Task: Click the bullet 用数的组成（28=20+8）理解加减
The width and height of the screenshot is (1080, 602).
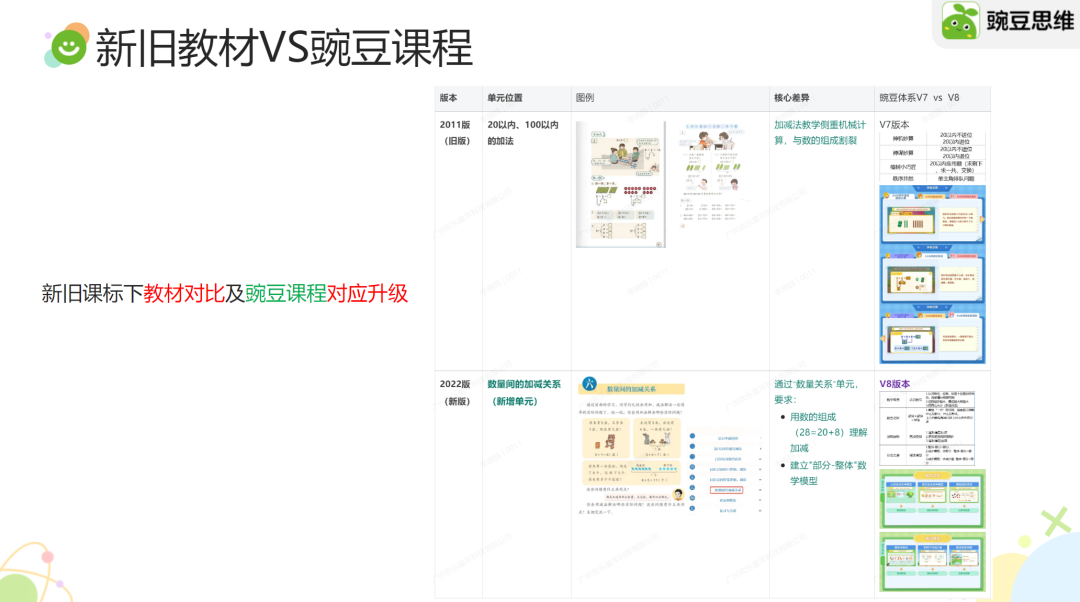Action: (828, 433)
